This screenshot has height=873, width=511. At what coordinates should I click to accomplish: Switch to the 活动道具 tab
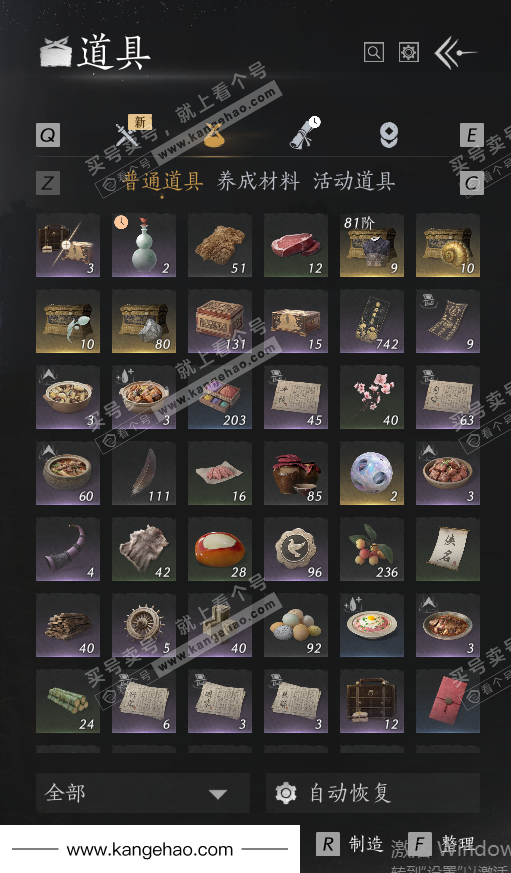coord(355,182)
